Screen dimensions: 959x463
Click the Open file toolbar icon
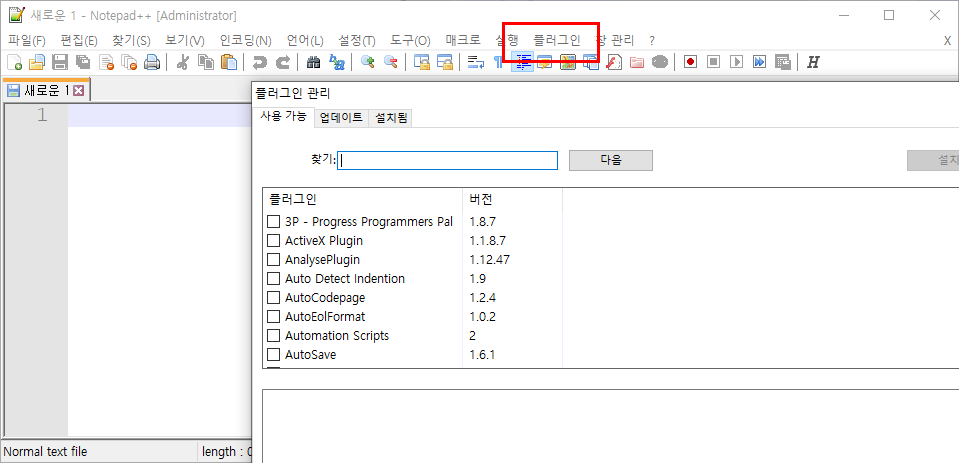coord(37,62)
